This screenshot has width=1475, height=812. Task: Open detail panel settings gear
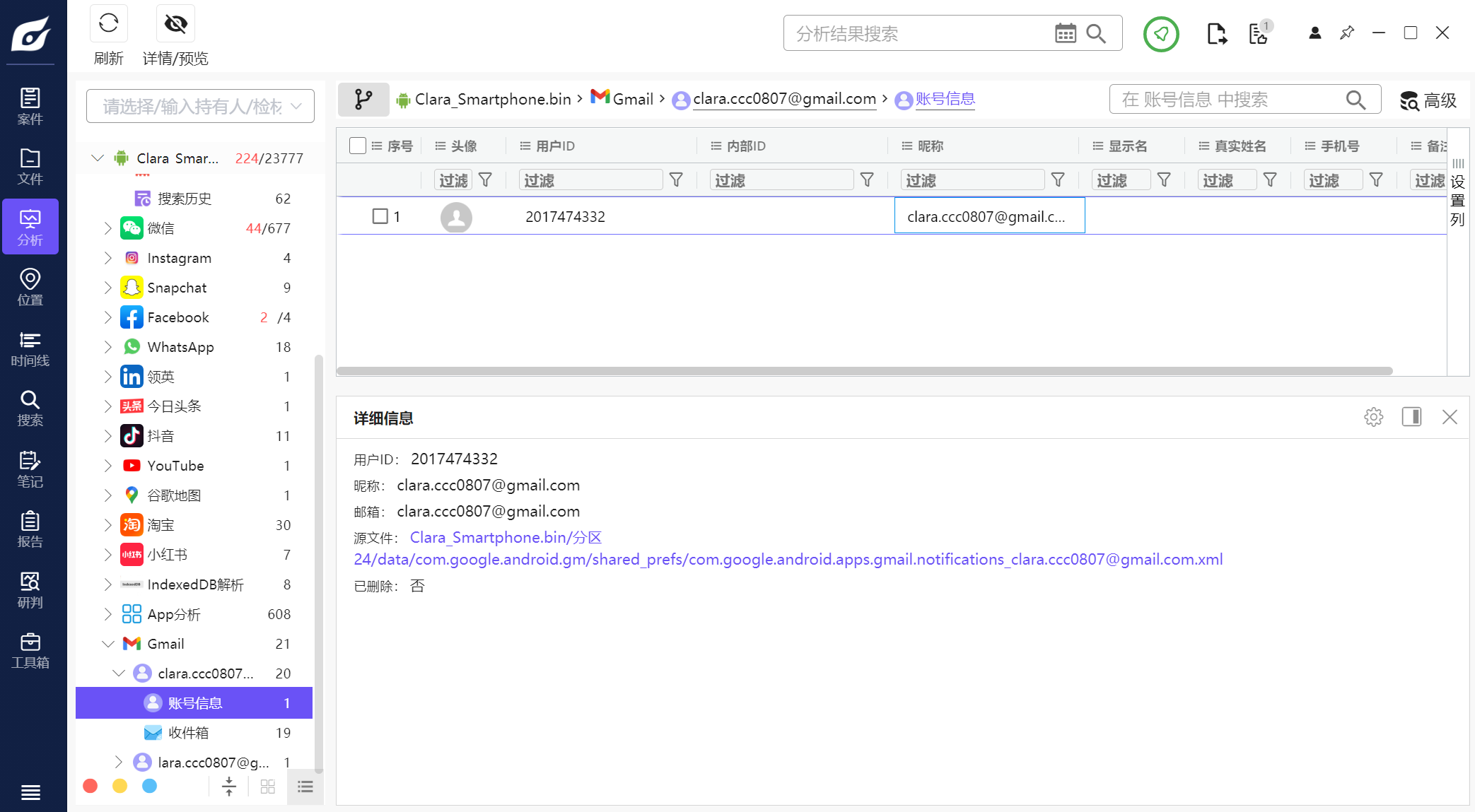tap(1373, 417)
